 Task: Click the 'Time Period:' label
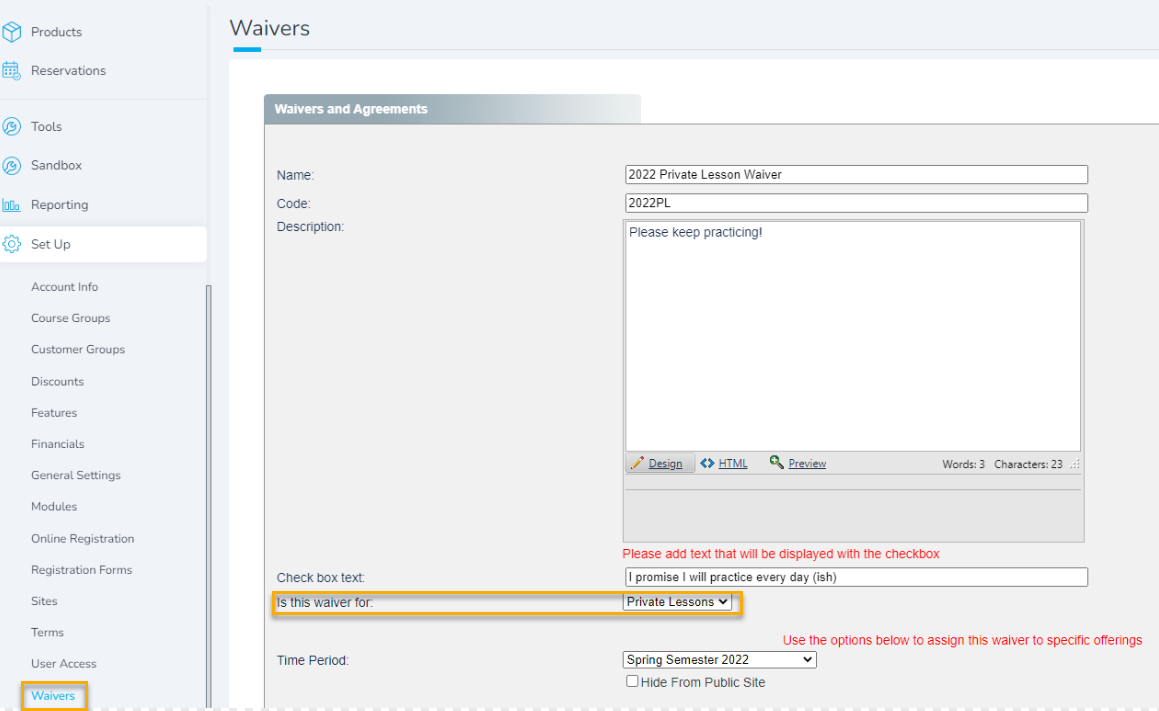313,660
